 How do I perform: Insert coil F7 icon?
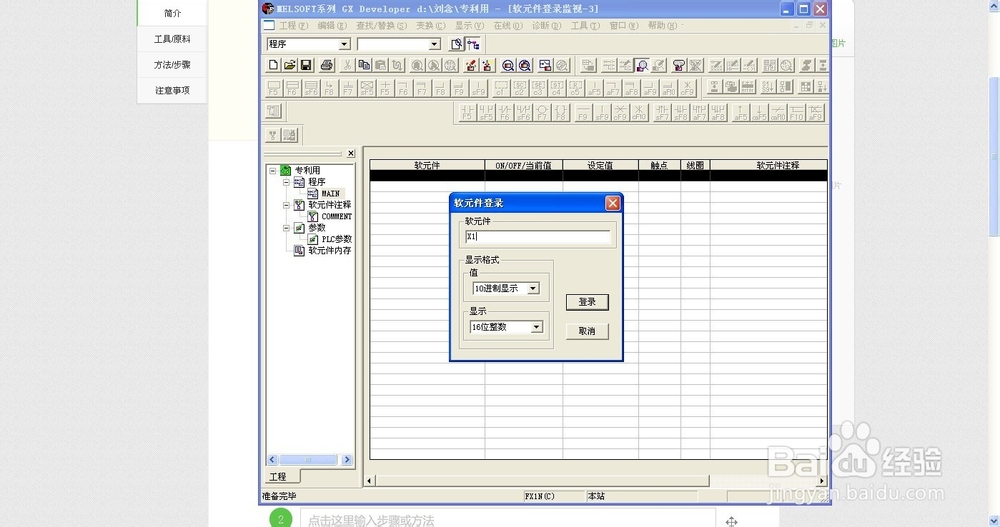pyautogui.click(x=542, y=112)
